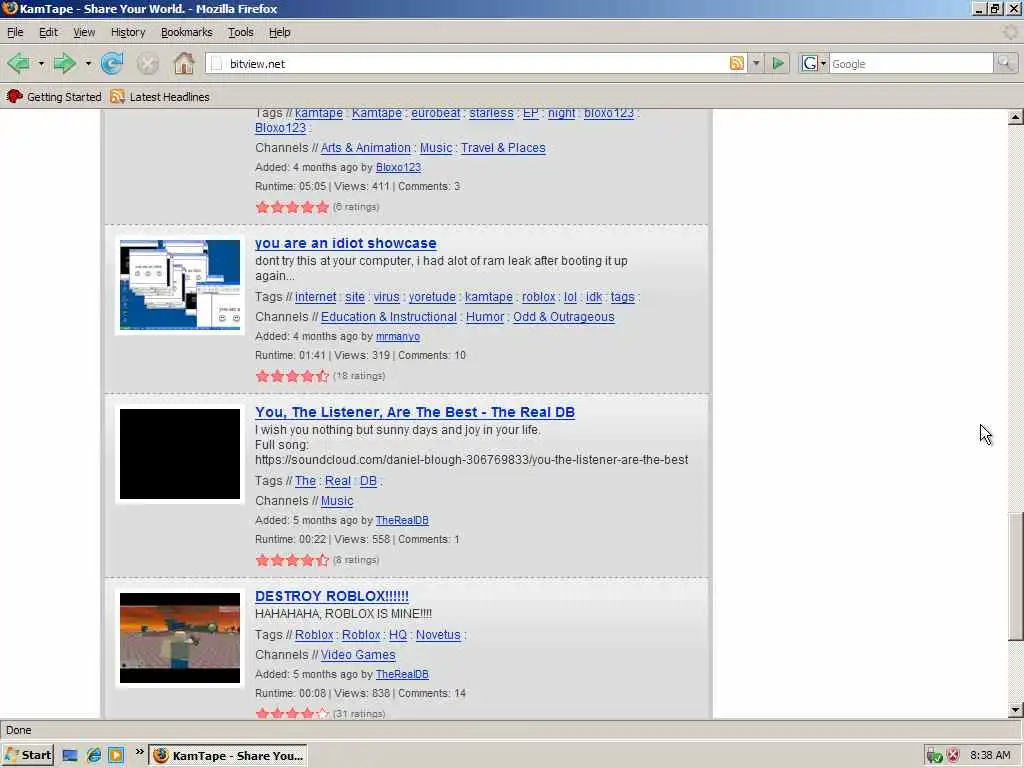Visit uploader mrmanyo's profile link
This screenshot has width=1024, height=768.
[x=398, y=336]
